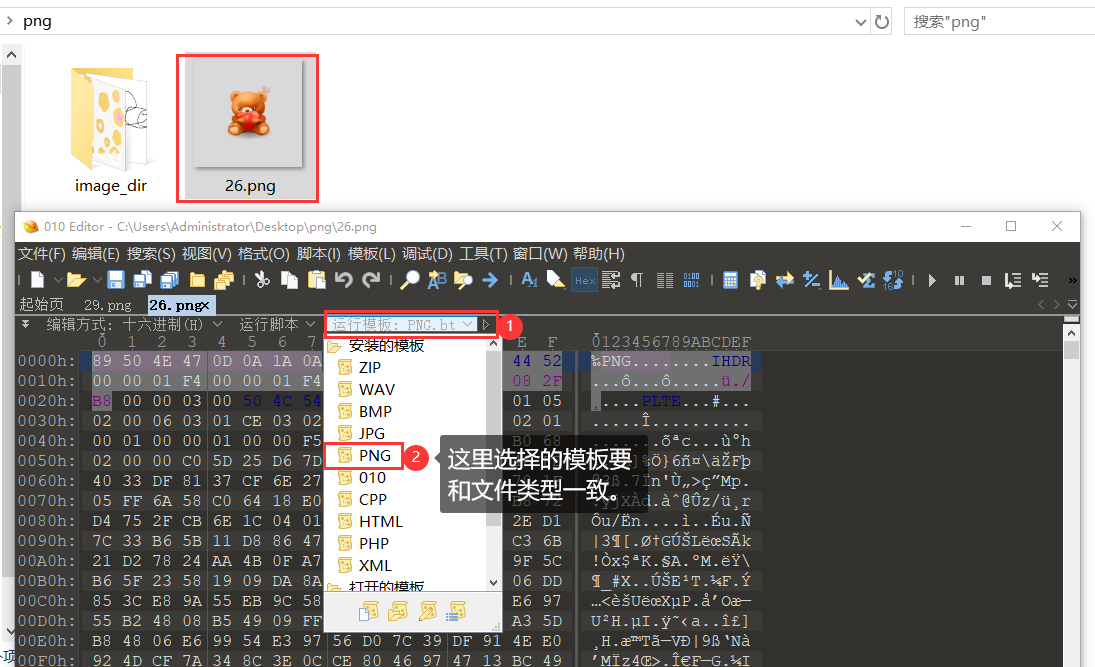This screenshot has width=1095, height=667.
Task: Select the HTML template
Action: tap(381, 522)
